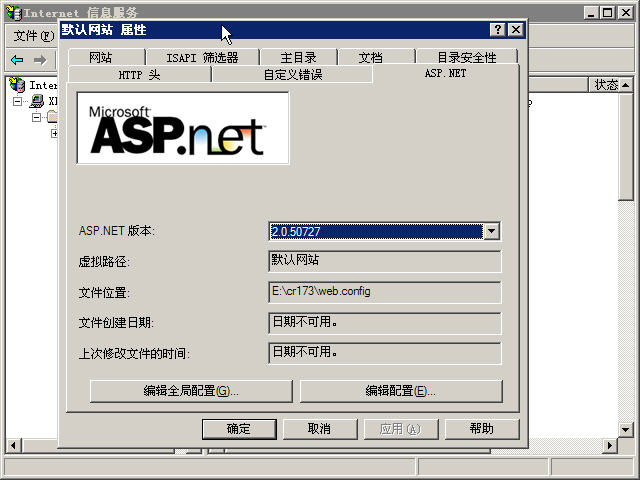This screenshot has height=480, width=640.
Task: Switch to the 网站 tab
Action: click(101, 58)
